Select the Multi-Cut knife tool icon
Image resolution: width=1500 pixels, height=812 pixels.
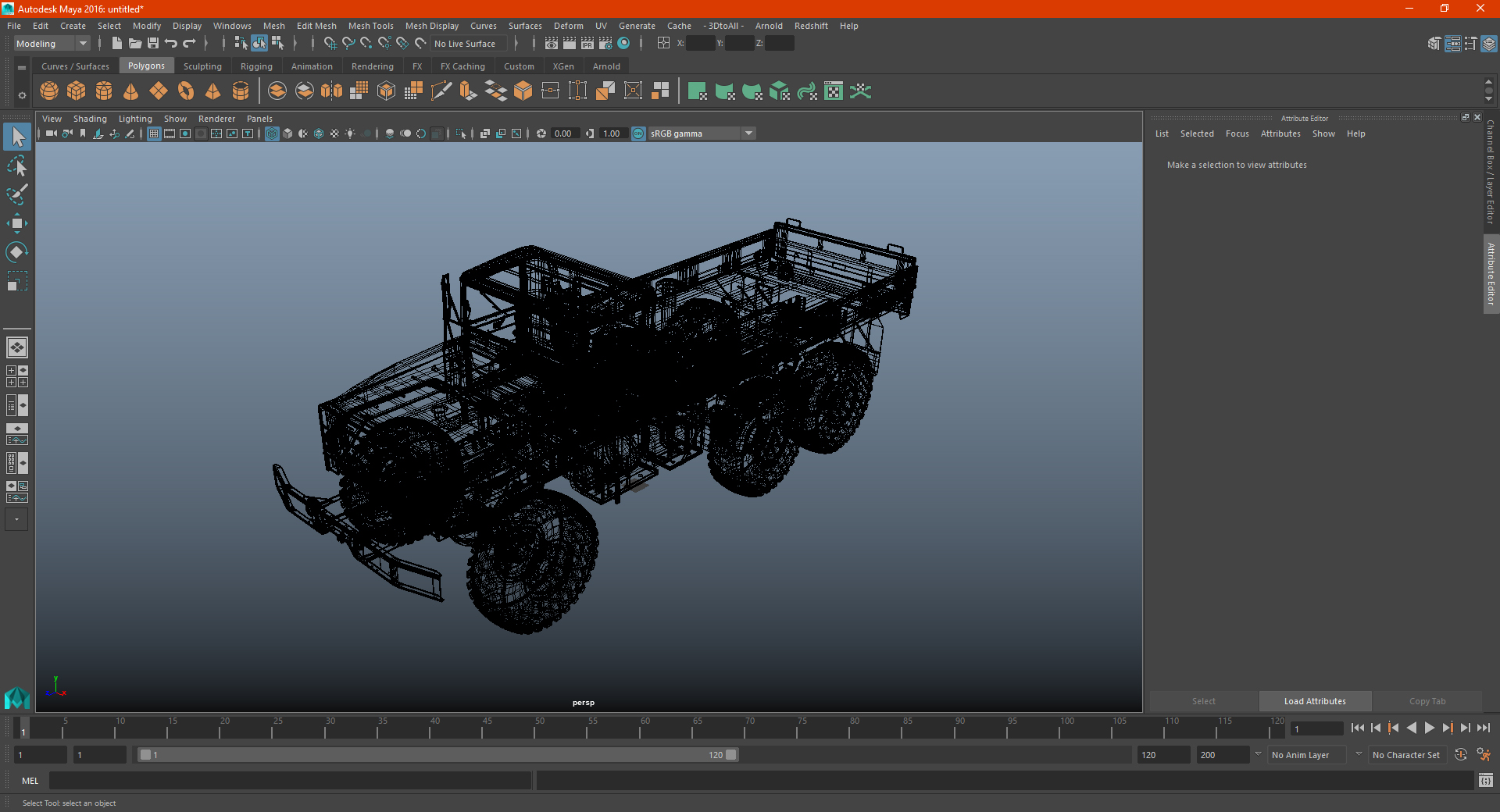pos(441,91)
